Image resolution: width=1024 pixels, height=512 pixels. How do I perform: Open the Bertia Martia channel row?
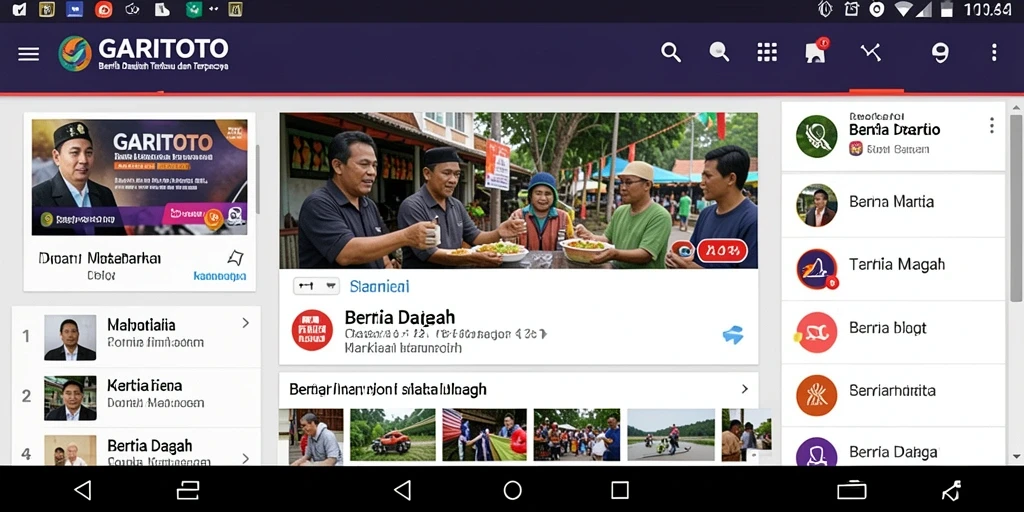click(x=893, y=204)
